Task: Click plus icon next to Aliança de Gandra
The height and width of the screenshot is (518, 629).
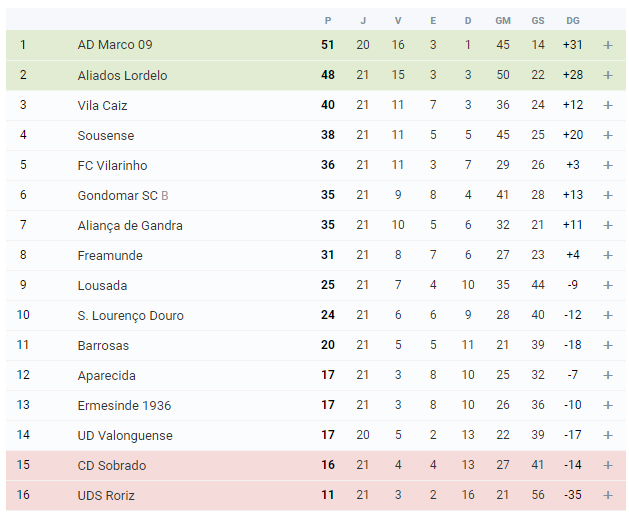Action: pyautogui.click(x=608, y=225)
